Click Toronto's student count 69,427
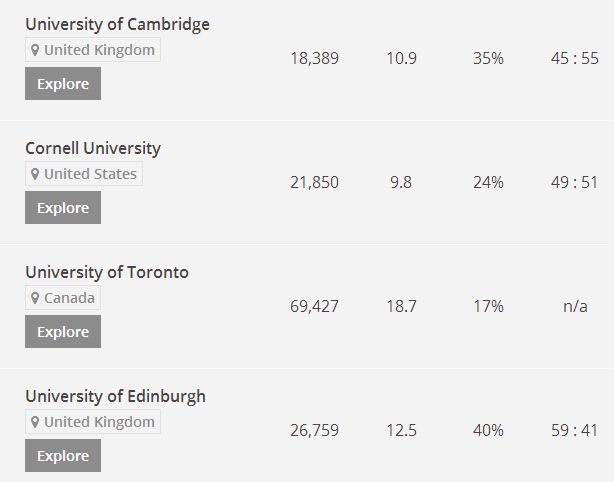Viewport: 614px width, 482px height. point(314,306)
